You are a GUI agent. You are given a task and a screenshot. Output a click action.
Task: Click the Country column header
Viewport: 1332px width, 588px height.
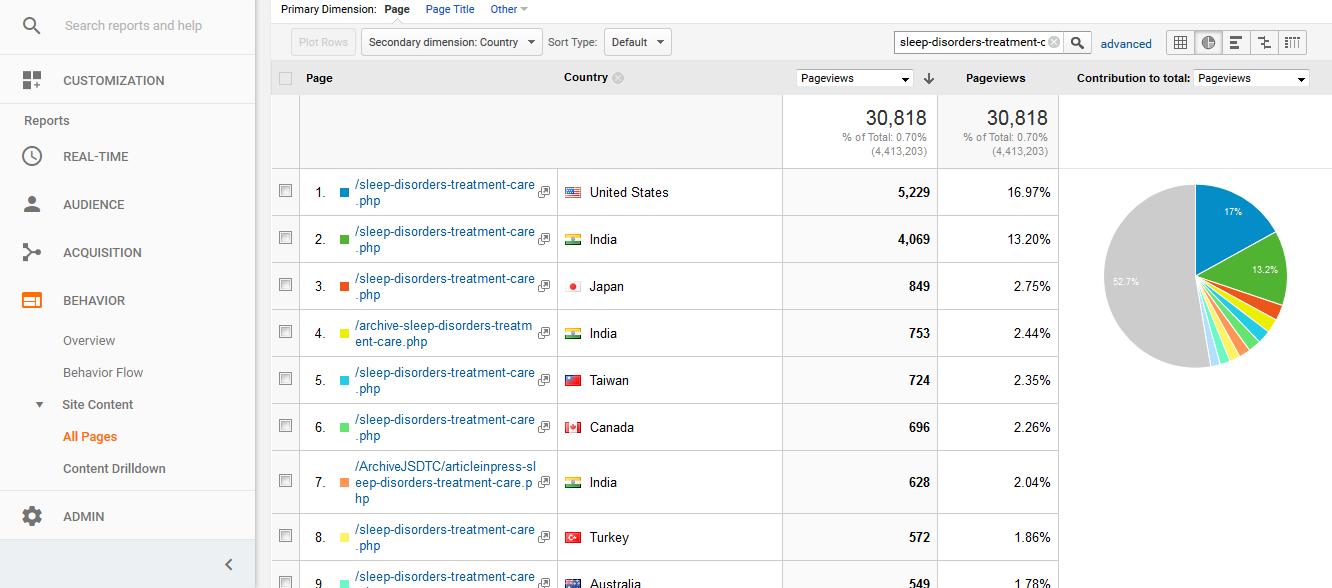click(586, 77)
